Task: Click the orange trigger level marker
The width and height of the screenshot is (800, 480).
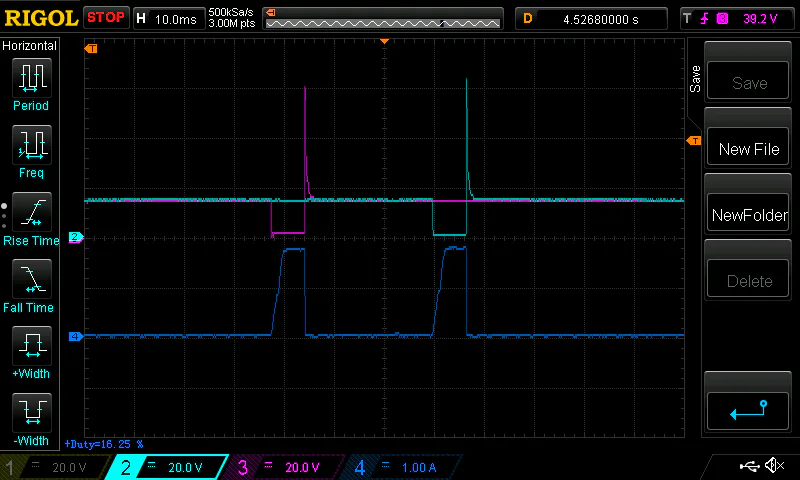Action: [693, 141]
